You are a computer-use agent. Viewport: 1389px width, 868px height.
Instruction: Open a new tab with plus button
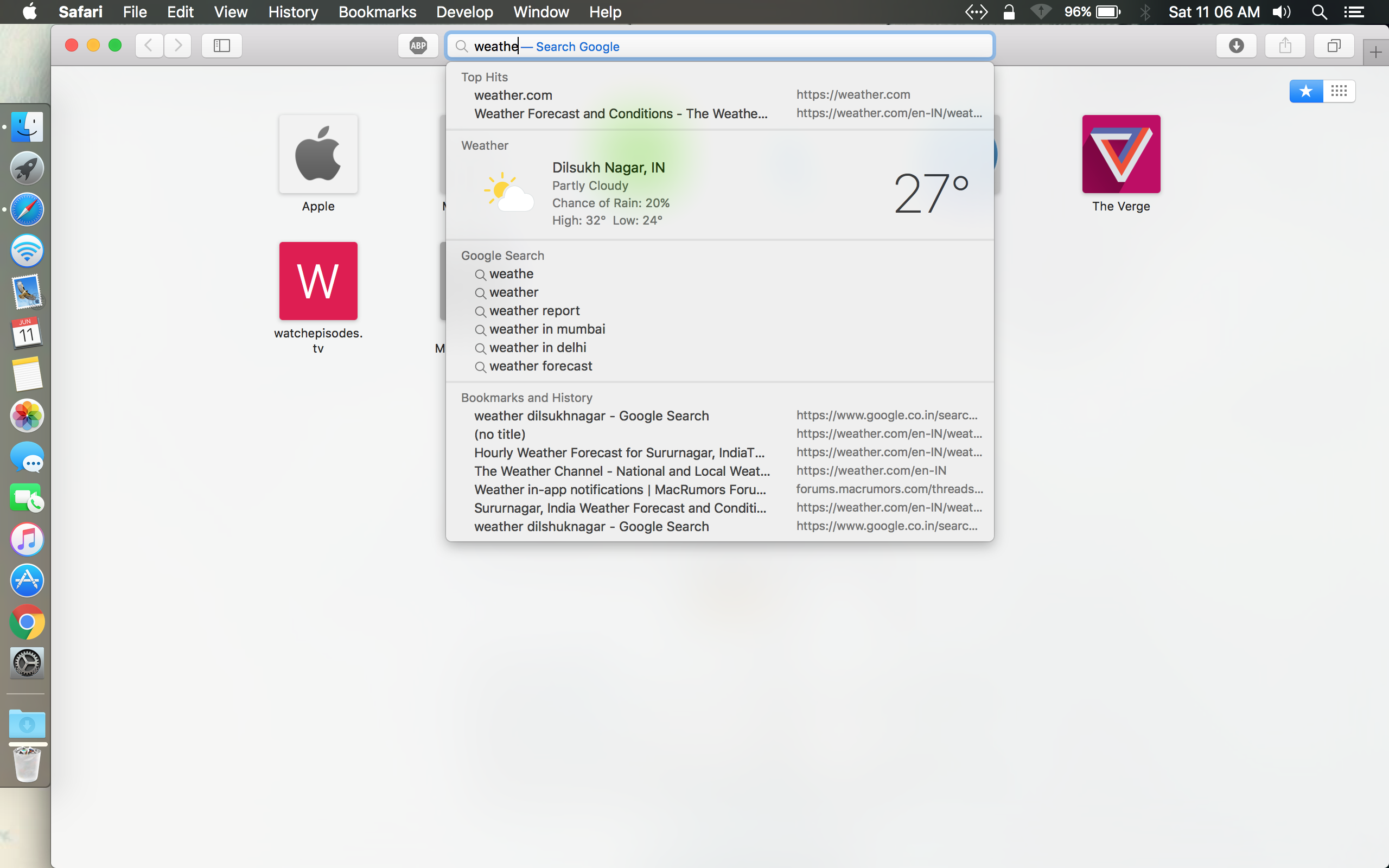(x=1376, y=53)
